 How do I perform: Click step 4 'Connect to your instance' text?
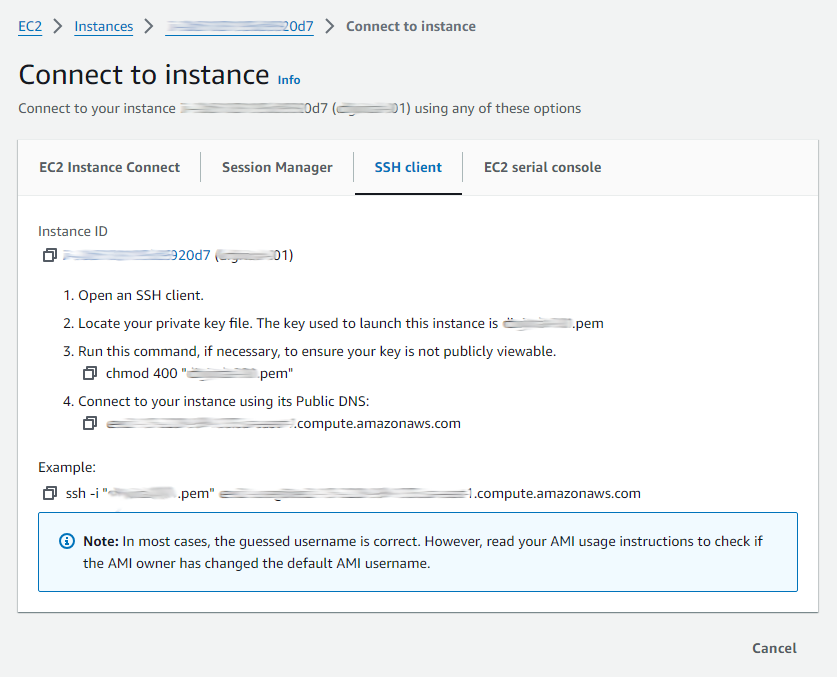pyautogui.click(x=216, y=401)
